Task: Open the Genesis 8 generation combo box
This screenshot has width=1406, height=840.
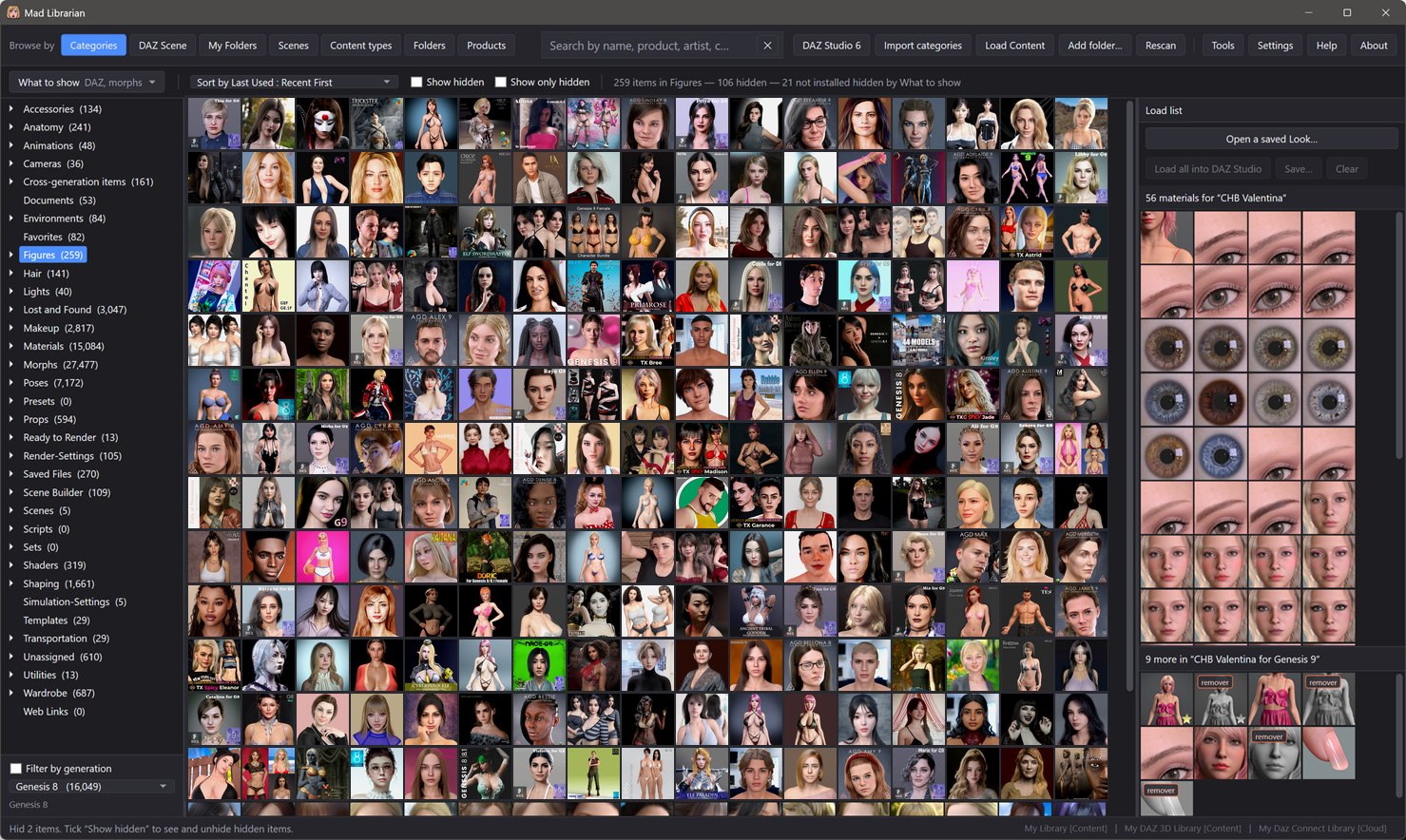Action: tap(90, 787)
